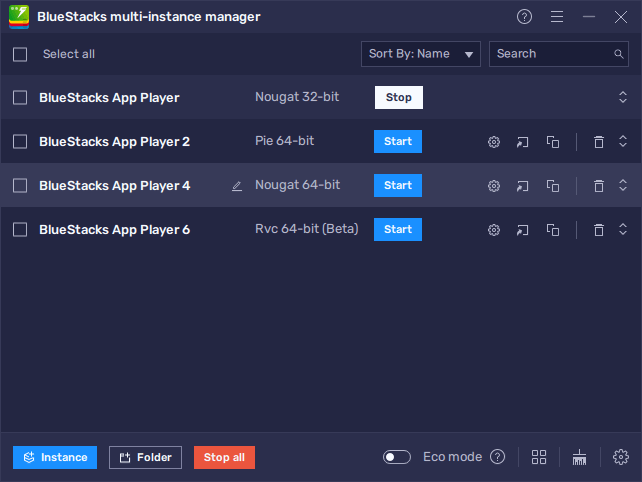Start BlueStacks App Player 2

[398, 142]
